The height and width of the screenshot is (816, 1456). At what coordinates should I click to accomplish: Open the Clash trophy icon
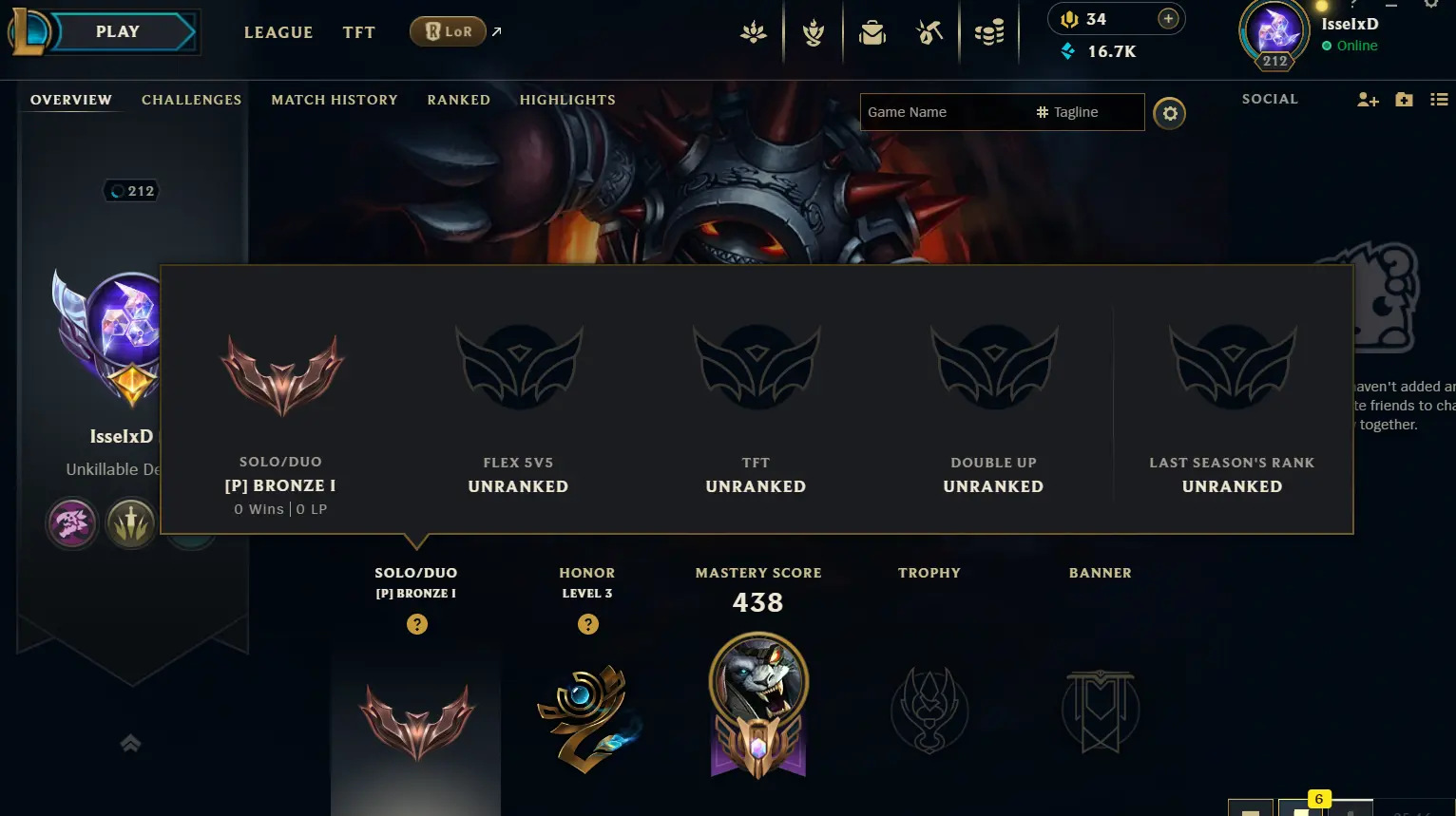[813, 32]
